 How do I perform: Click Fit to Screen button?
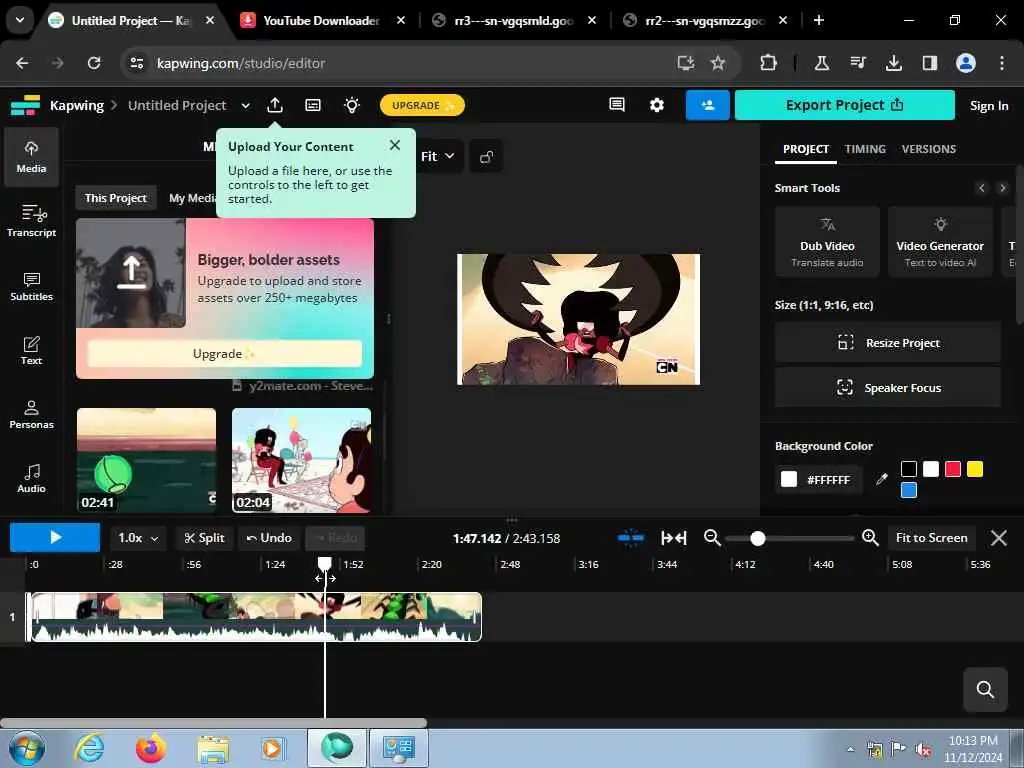[x=931, y=537]
